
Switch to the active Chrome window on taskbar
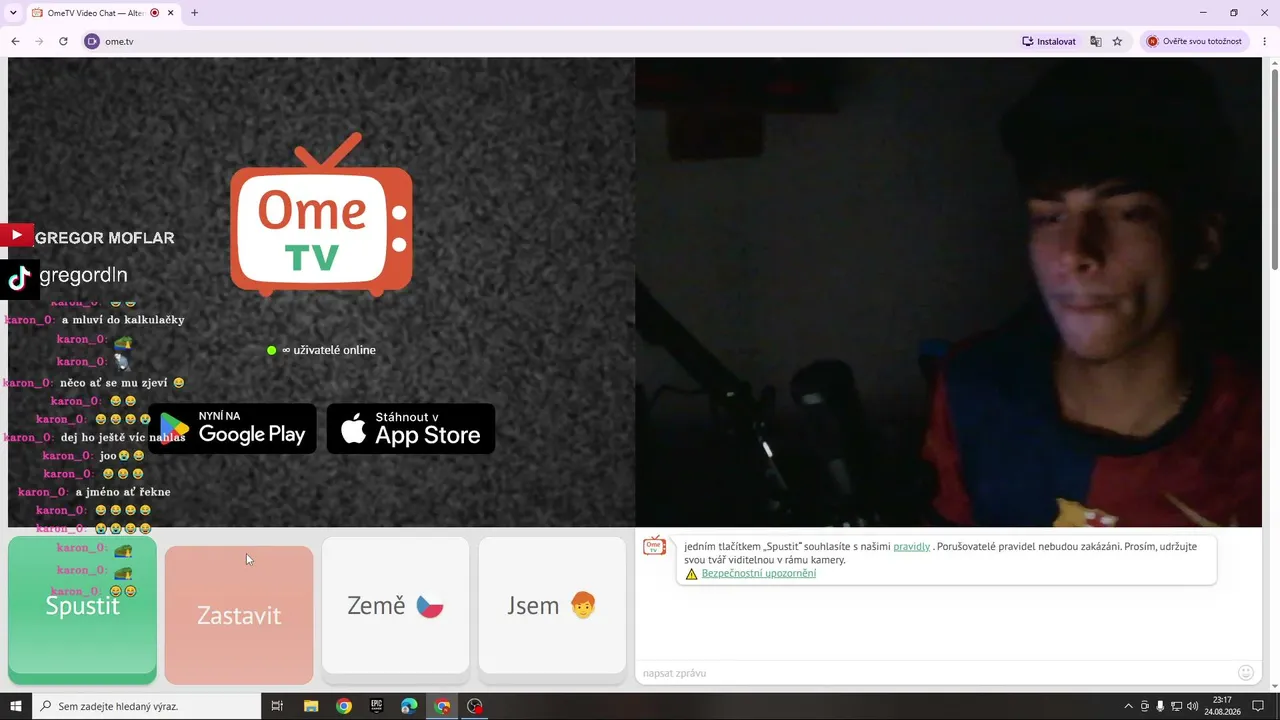point(442,706)
